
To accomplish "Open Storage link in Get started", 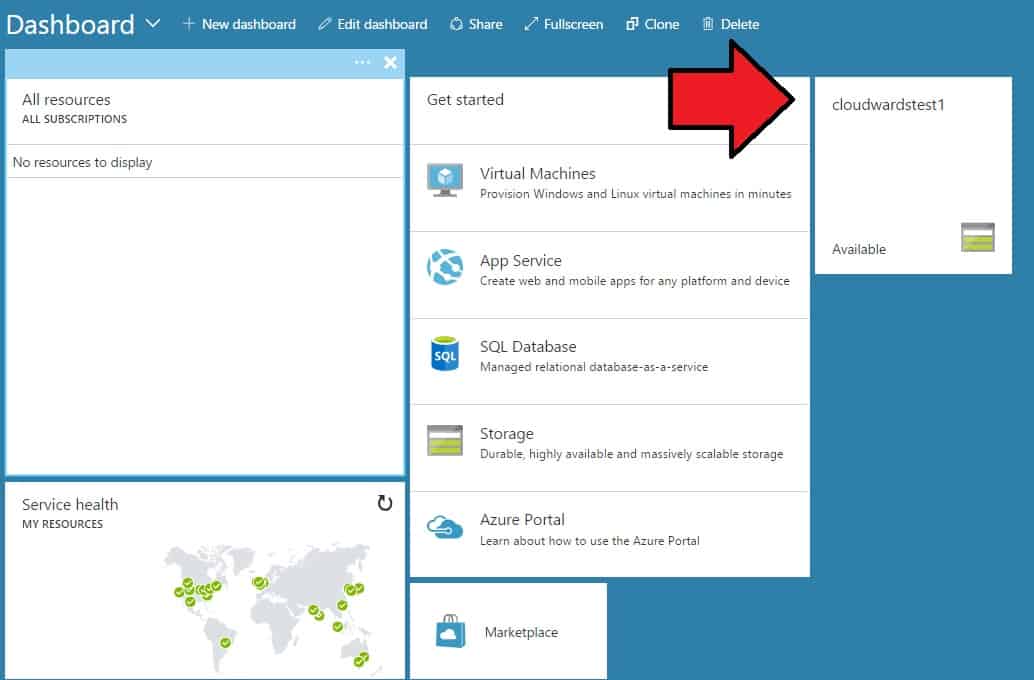I will [x=506, y=434].
